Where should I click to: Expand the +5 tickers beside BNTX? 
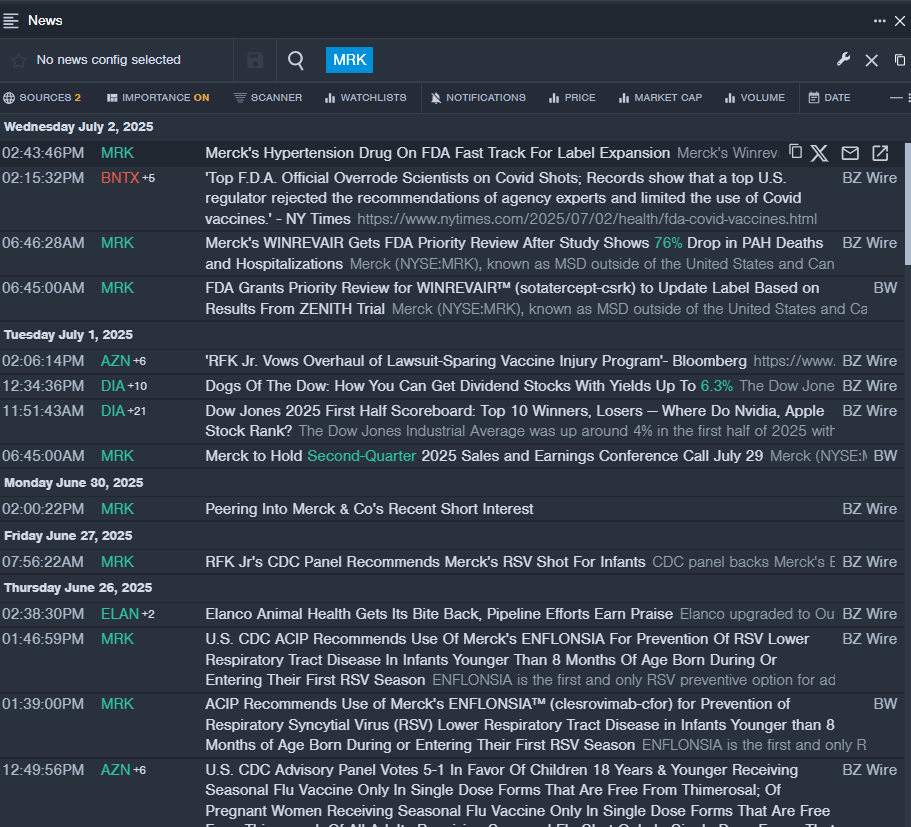[149, 178]
